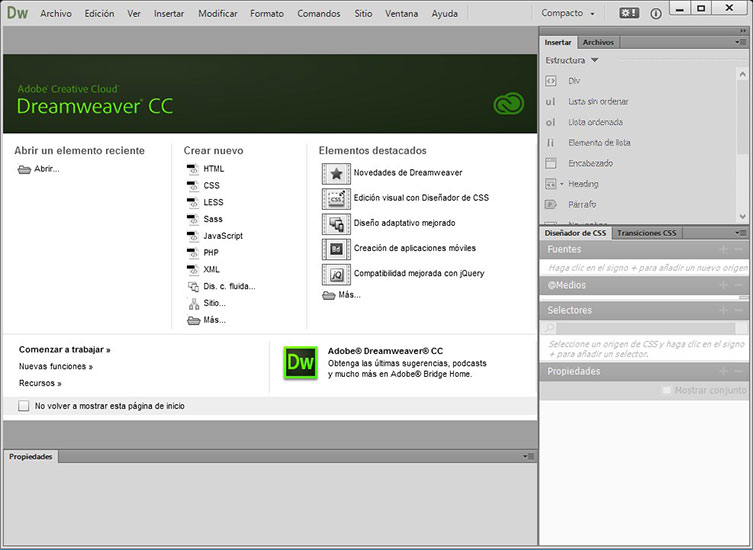Switch to the Archivos tab
753x550 pixels.
598,42
